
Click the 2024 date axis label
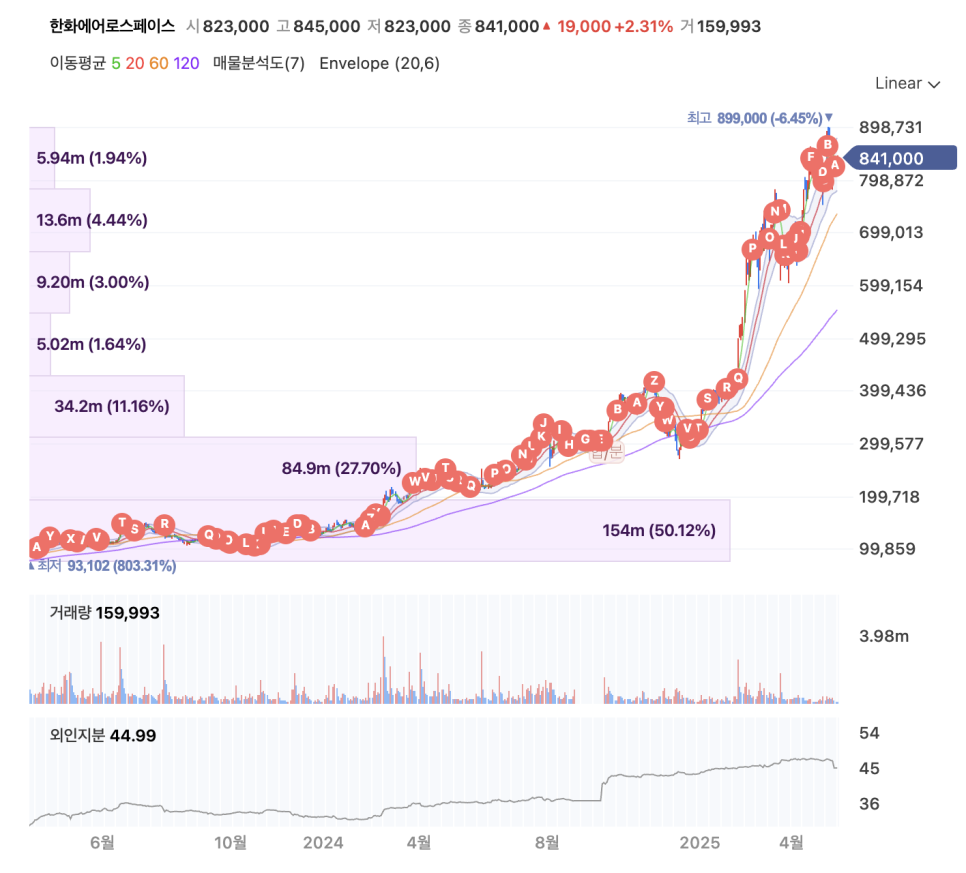323,842
